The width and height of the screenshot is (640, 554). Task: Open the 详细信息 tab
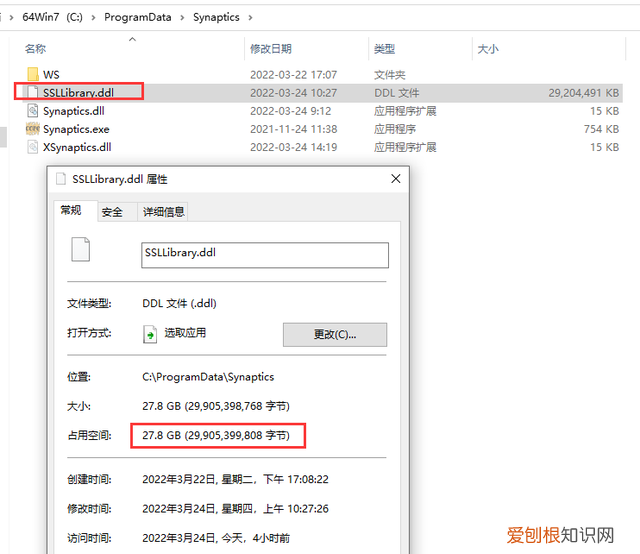[x=163, y=211]
